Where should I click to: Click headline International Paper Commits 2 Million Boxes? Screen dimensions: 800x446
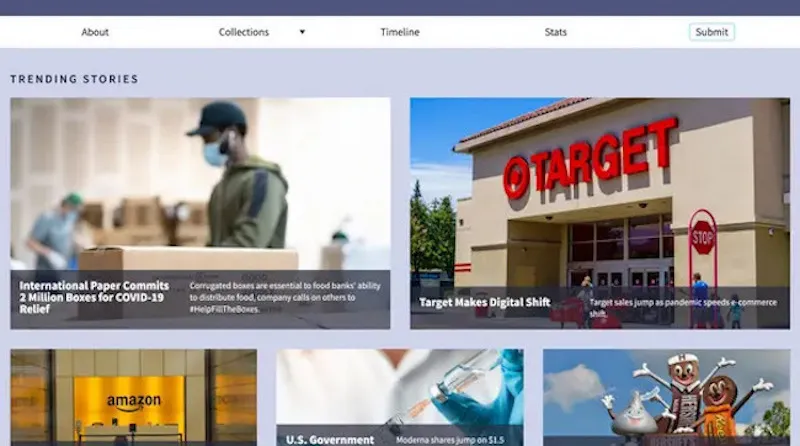[x=94, y=297]
